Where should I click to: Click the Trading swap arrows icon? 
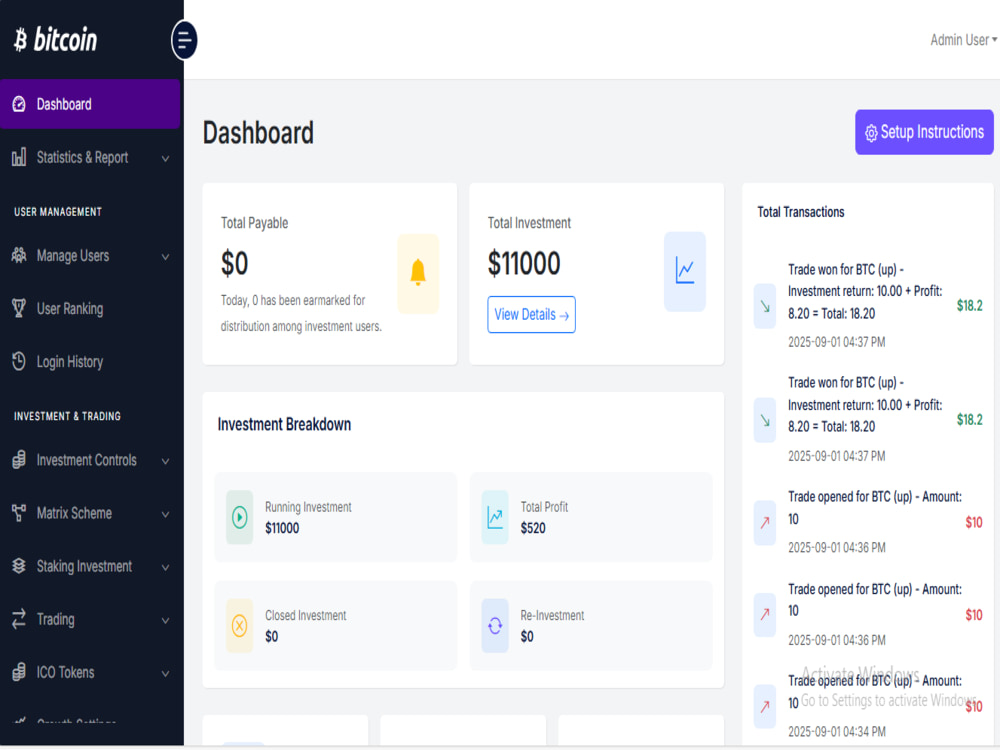pos(19,619)
